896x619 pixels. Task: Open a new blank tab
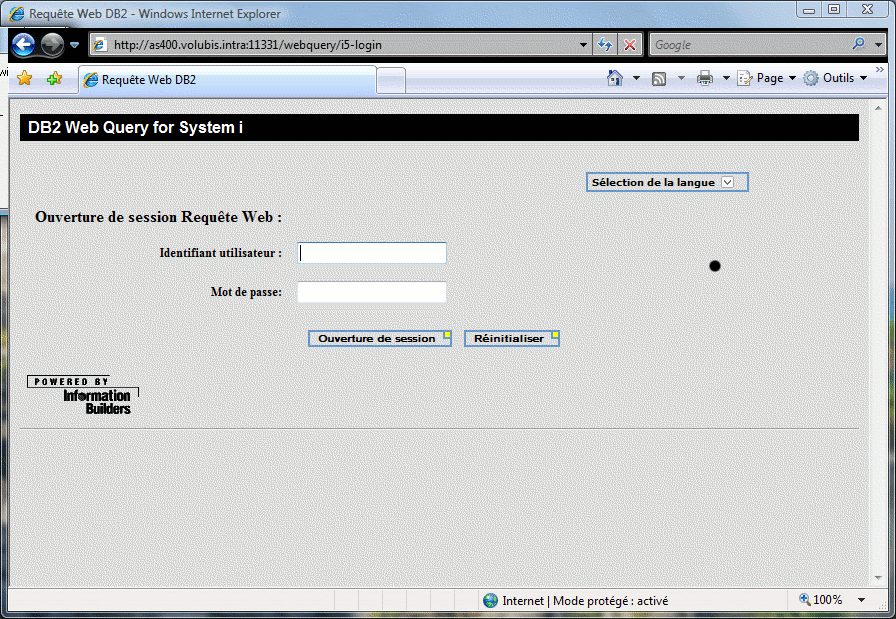tap(391, 80)
